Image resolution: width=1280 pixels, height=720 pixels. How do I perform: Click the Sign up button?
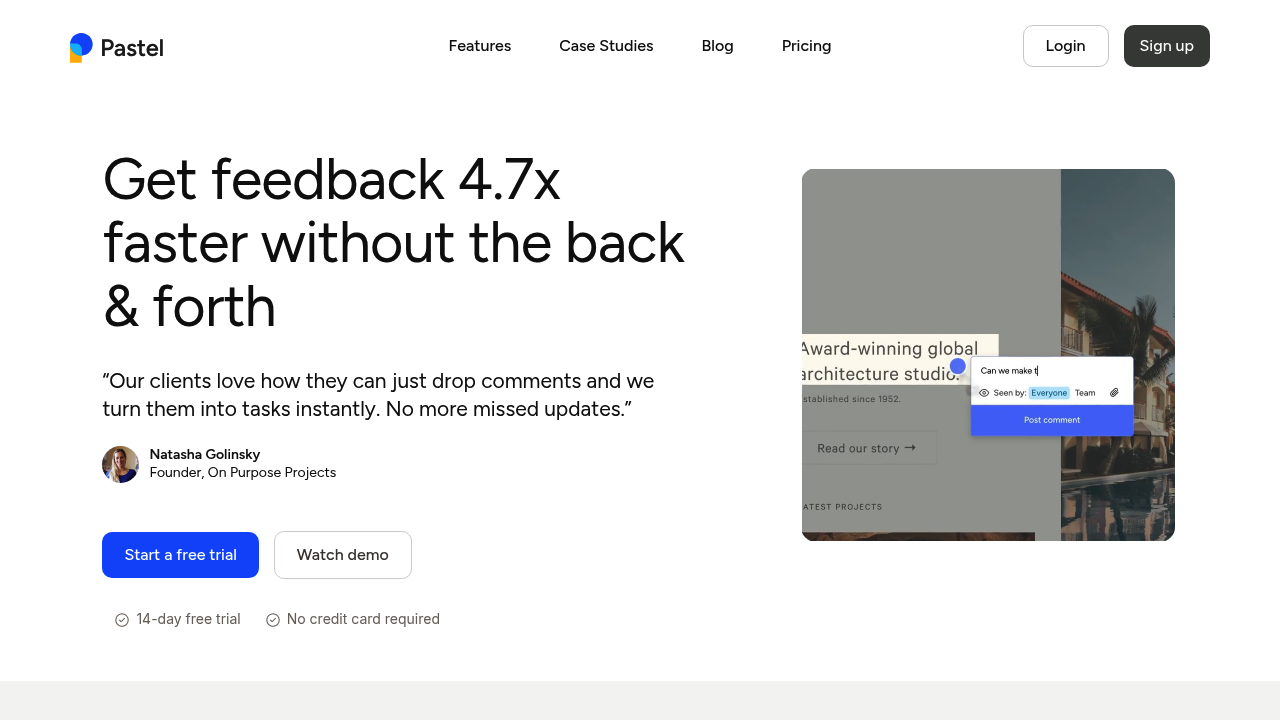1166,46
